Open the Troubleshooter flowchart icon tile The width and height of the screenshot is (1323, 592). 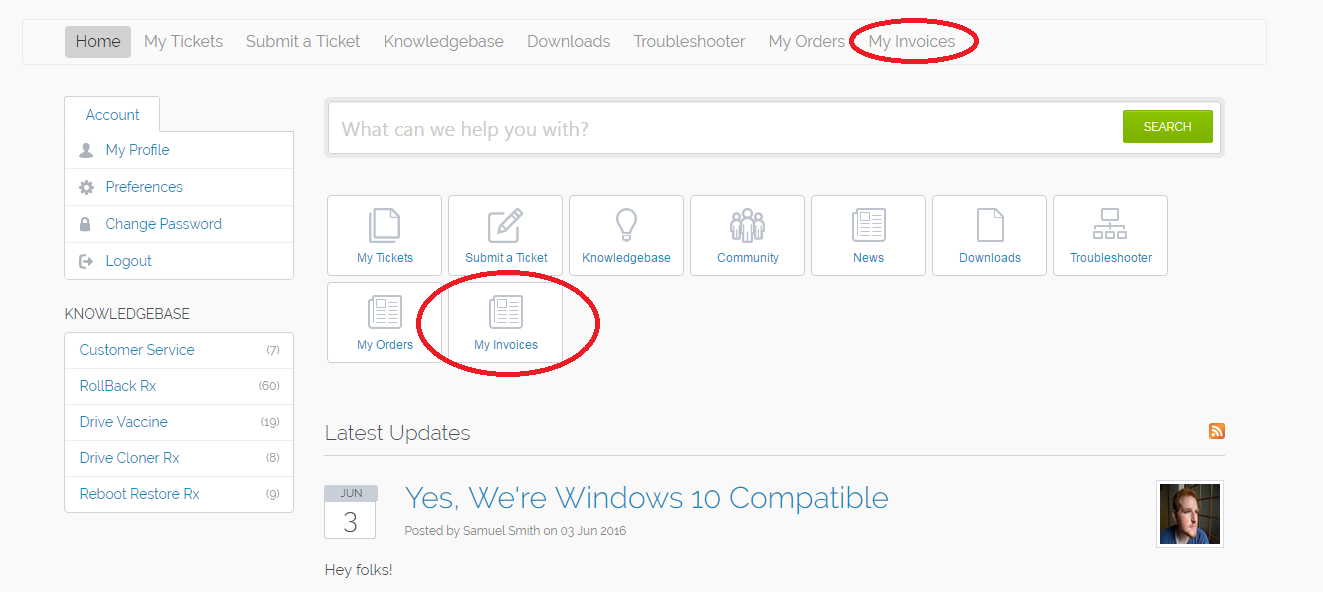click(x=1110, y=226)
